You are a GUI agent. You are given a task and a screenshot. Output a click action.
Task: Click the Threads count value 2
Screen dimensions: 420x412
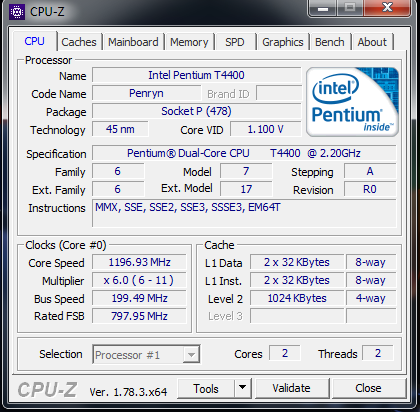pos(378,353)
